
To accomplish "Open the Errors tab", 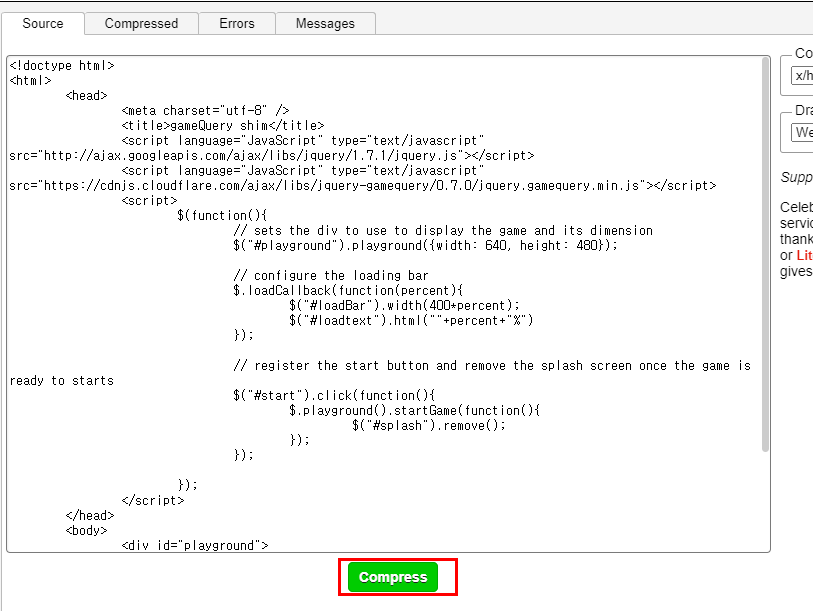I will tap(237, 24).
